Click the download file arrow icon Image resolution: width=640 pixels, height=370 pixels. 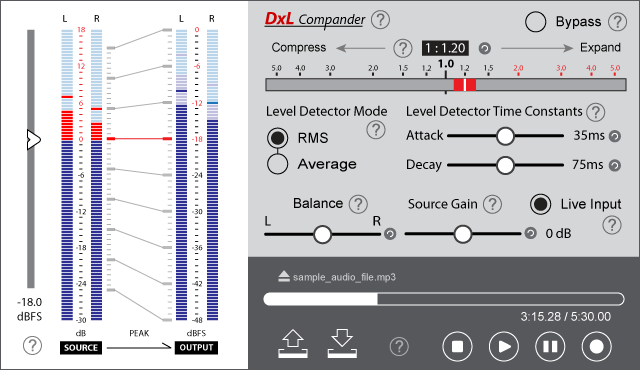pyautogui.click(x=342, y=344)
